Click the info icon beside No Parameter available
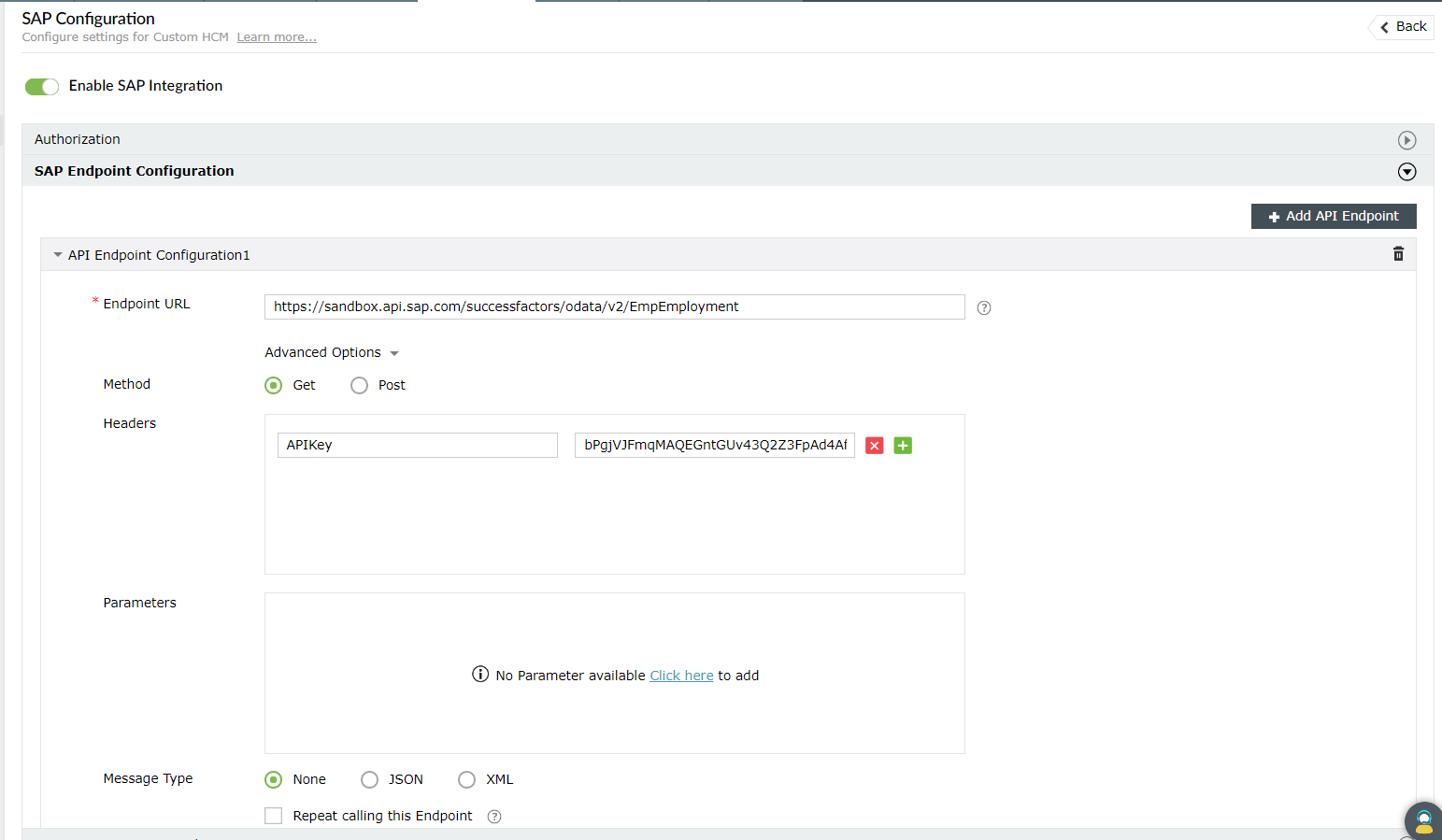This screenshot has width=1442, height=840. click(x=480, y=675)
